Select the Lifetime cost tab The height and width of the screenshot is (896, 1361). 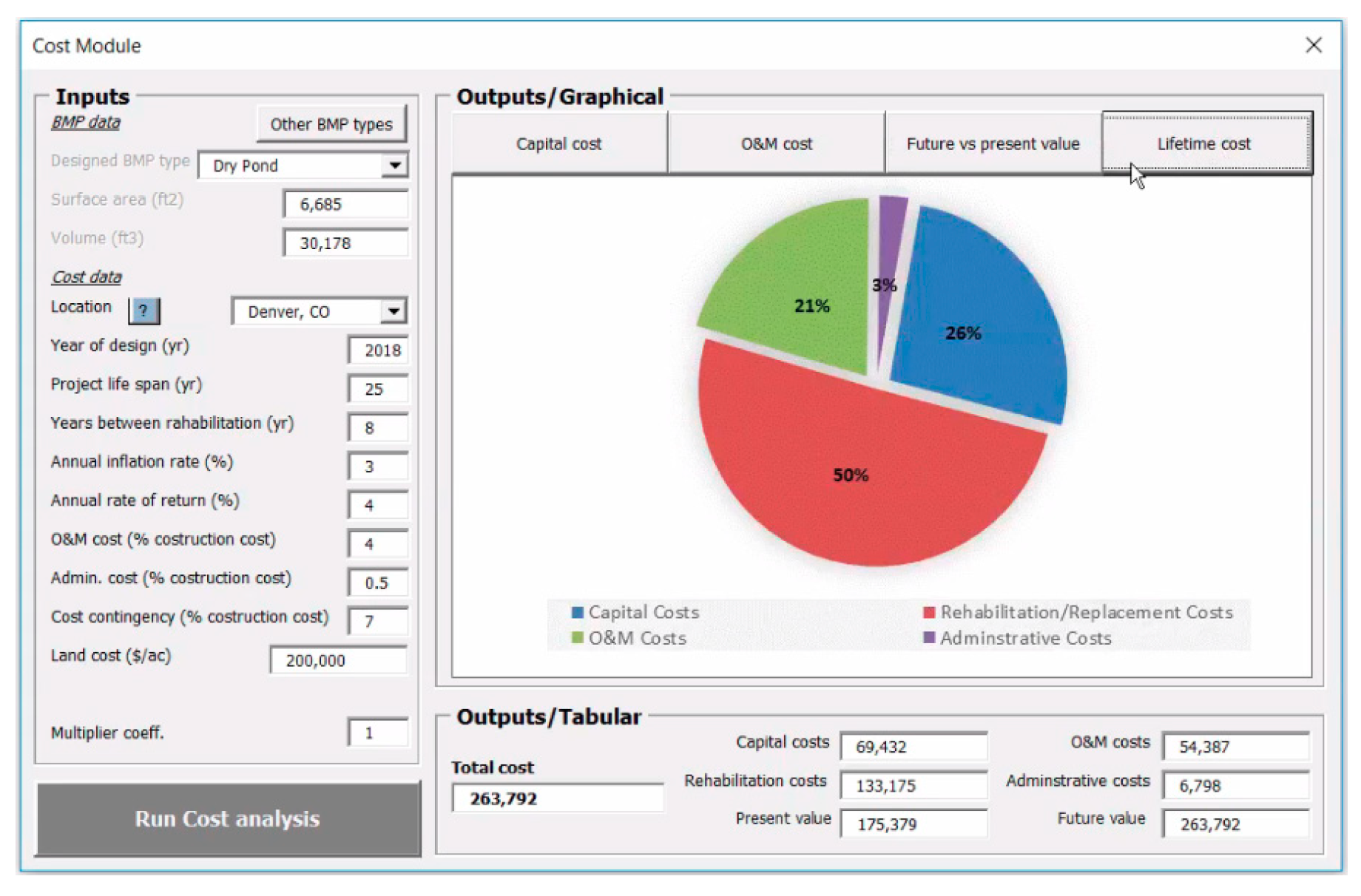pyautogui.click(x=1206, y=143)
